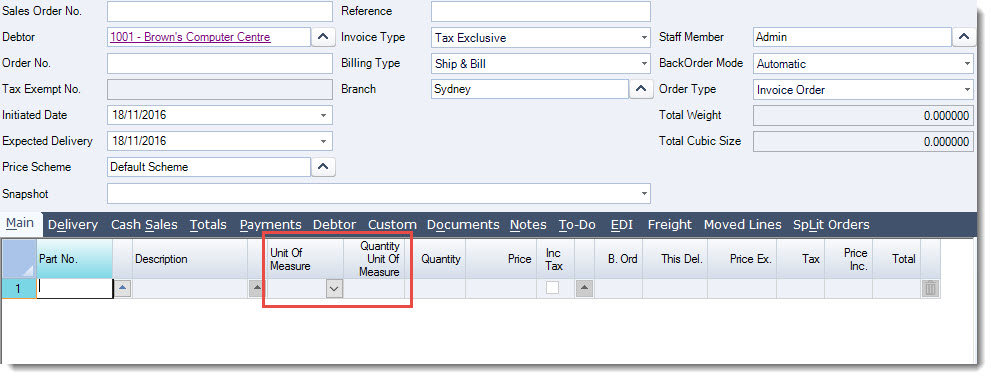Click lookup arrow beside Inc Tax checkbox
The image size is (992, 379).
(x=584, y=289)
